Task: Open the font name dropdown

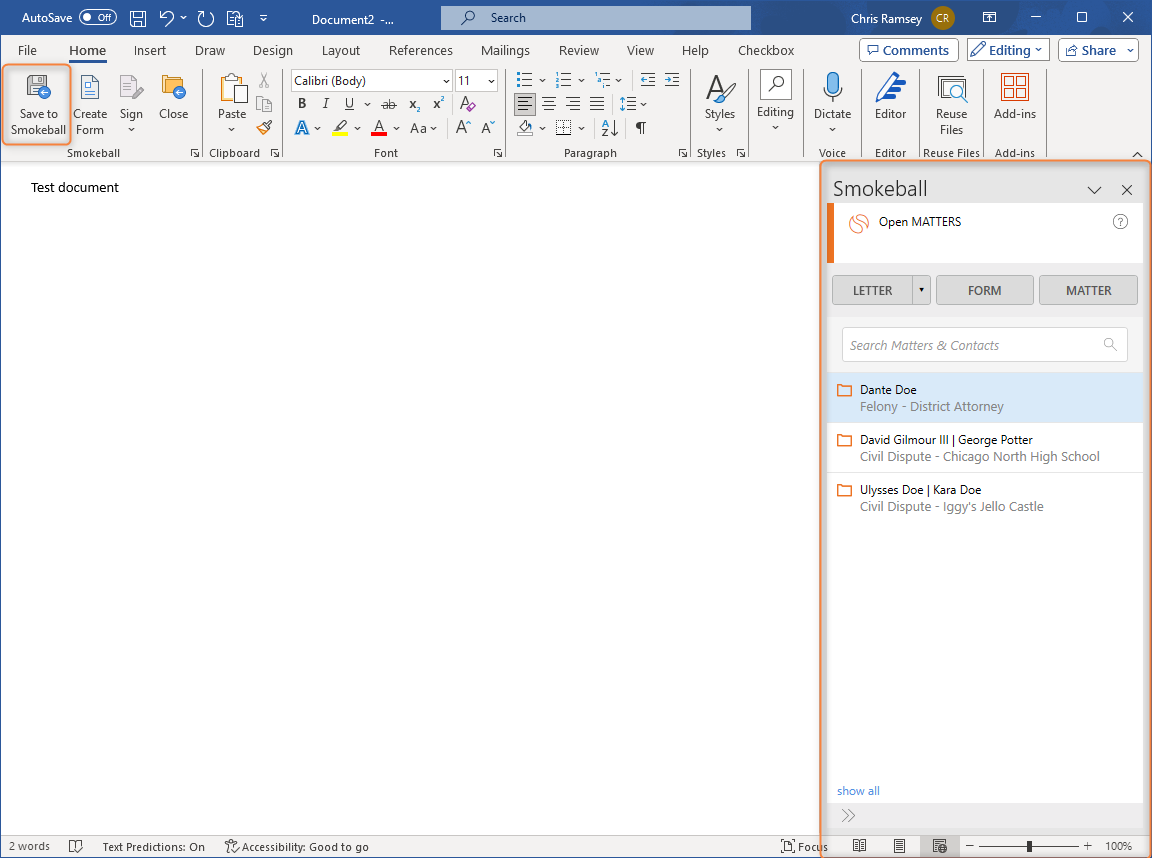Action: point(446,81)
